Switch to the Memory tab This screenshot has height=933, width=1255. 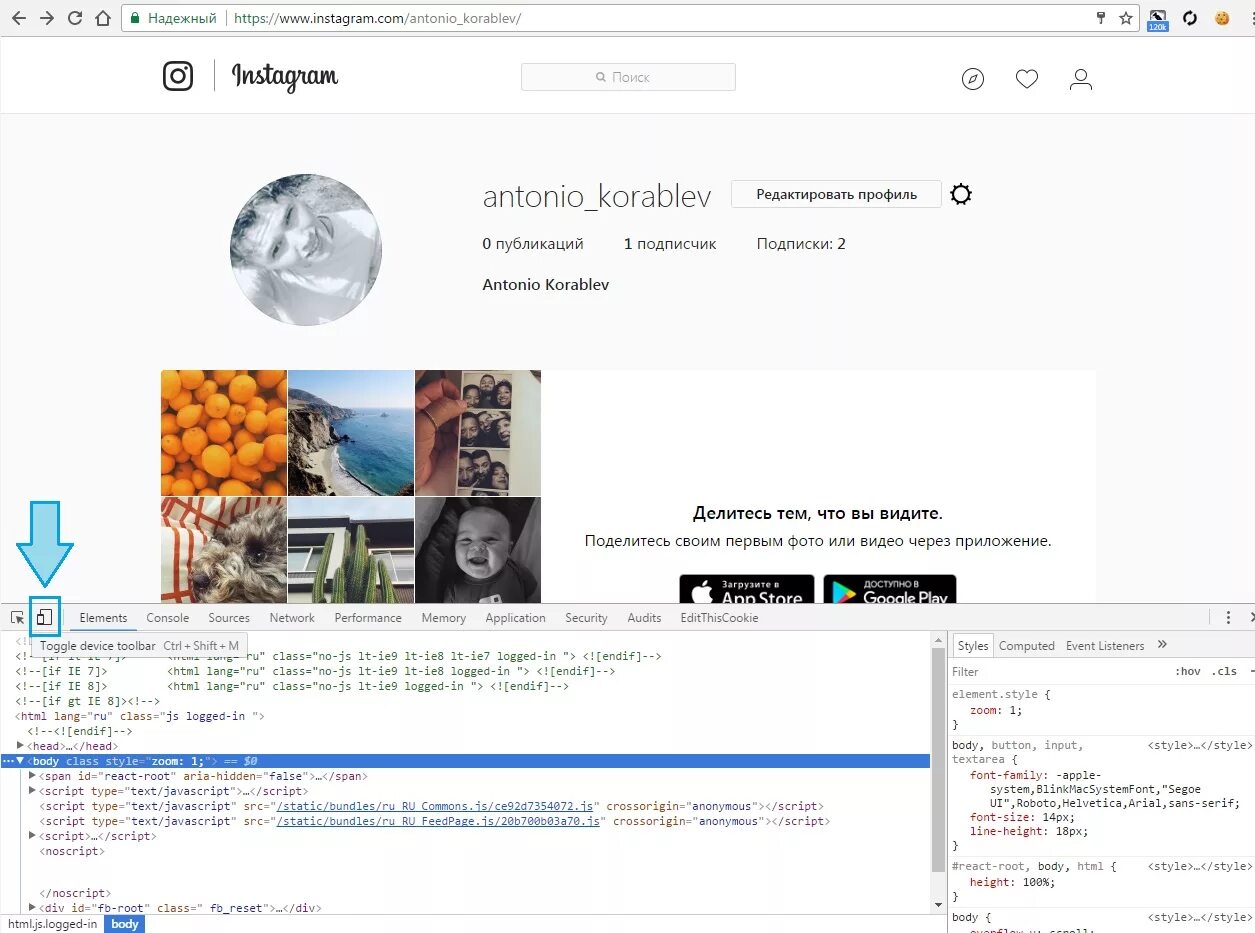pos(444,618)
